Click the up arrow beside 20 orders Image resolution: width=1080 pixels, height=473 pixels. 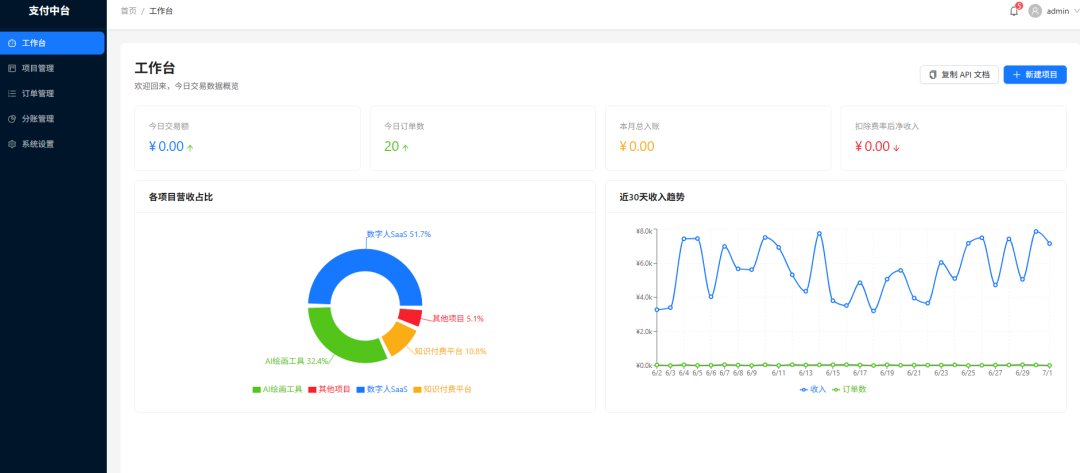click(x=406, y=147)
